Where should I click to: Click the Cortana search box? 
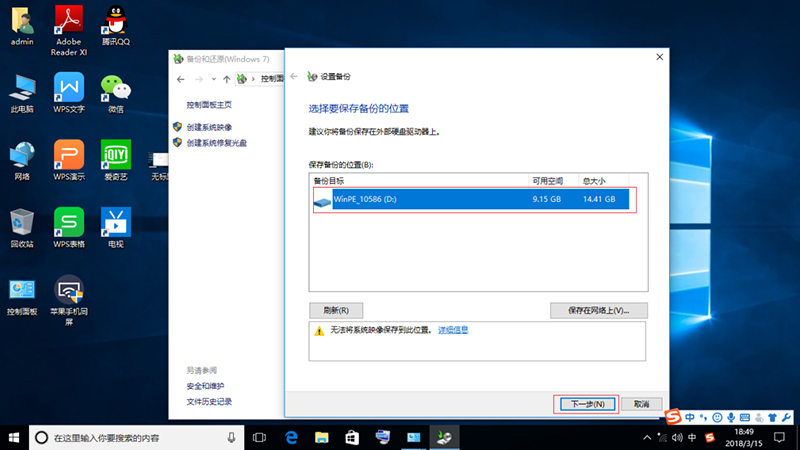click(137, 438)
